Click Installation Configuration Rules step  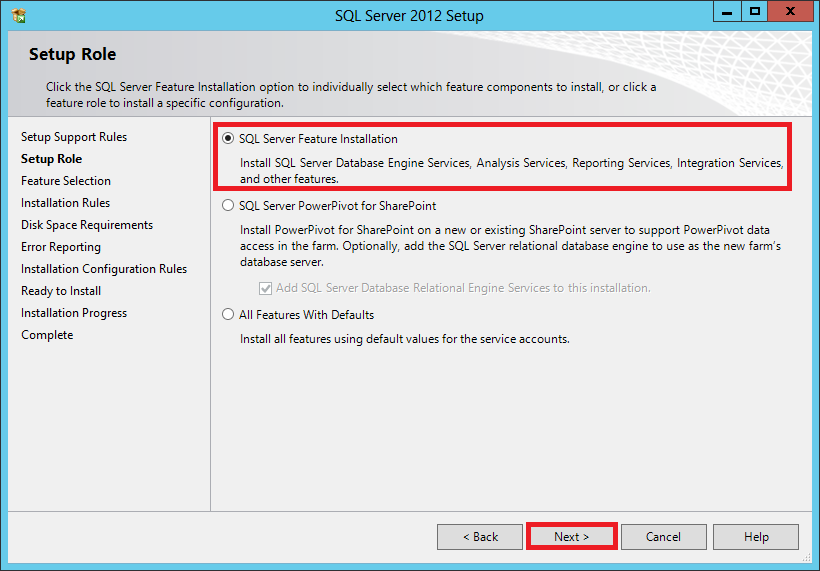click(104, 269)
